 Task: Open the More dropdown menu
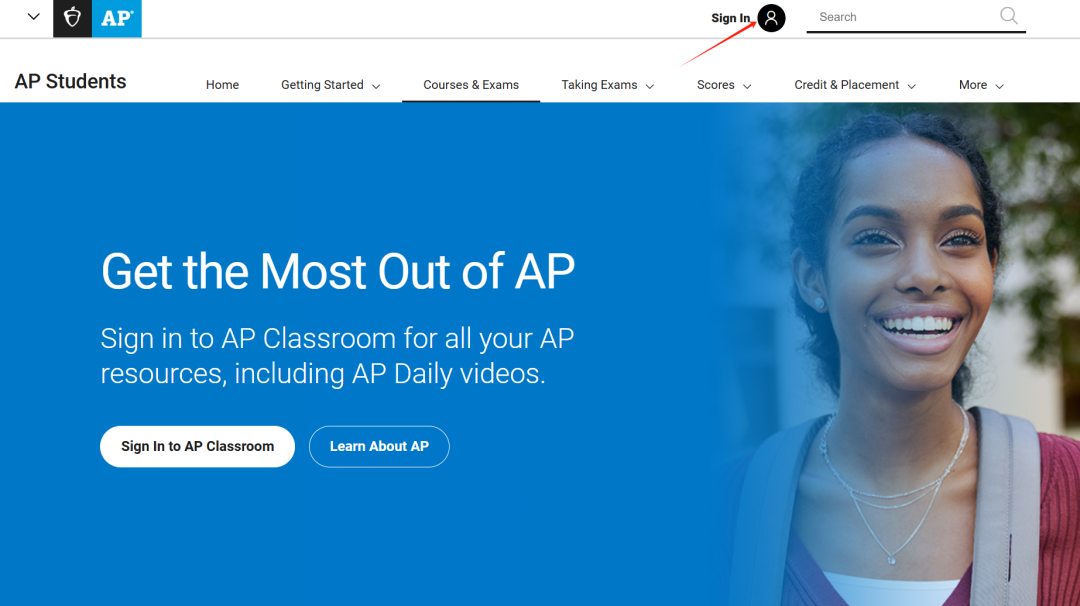(x=981, y=85)
